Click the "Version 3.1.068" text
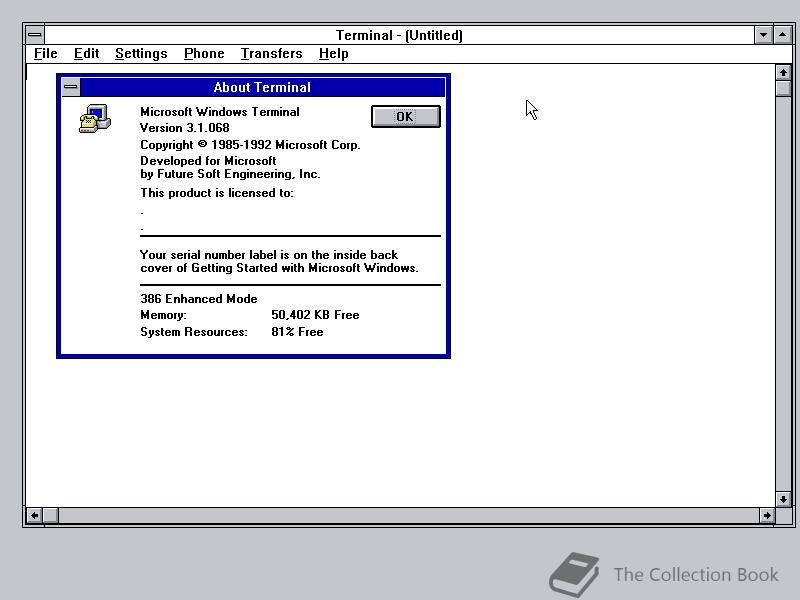The image size is (800, 600). [185, 128]
